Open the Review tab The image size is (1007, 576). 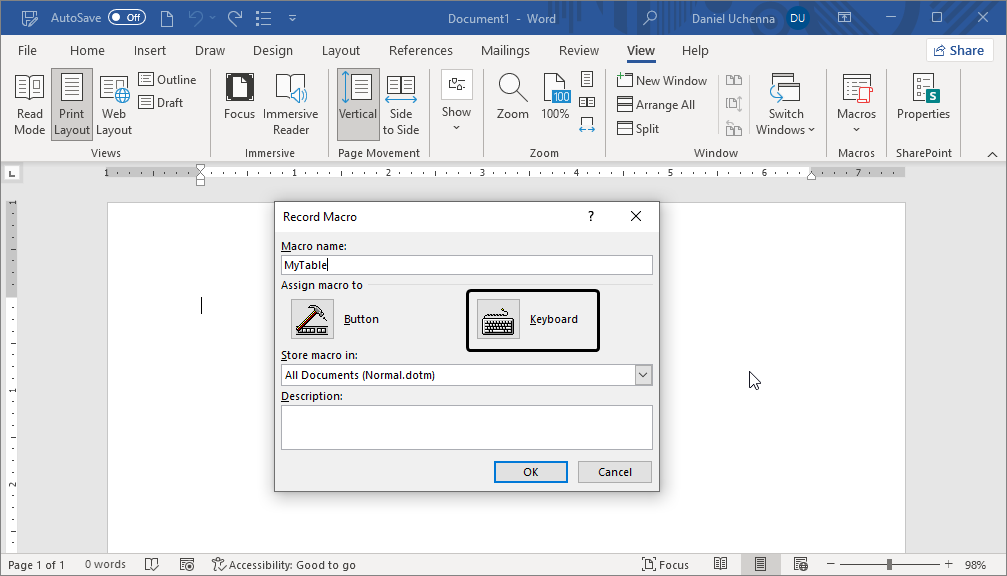coord(578,50)
